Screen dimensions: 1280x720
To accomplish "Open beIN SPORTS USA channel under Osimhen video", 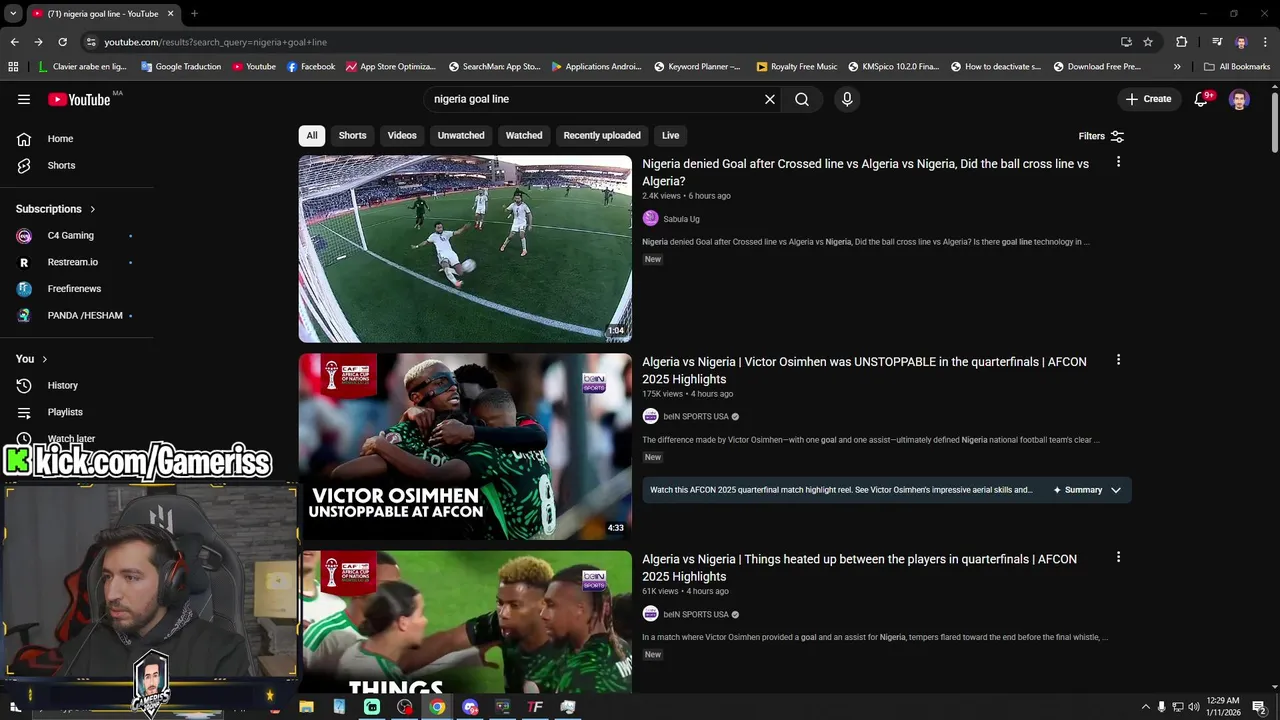I will pos(696,417).
